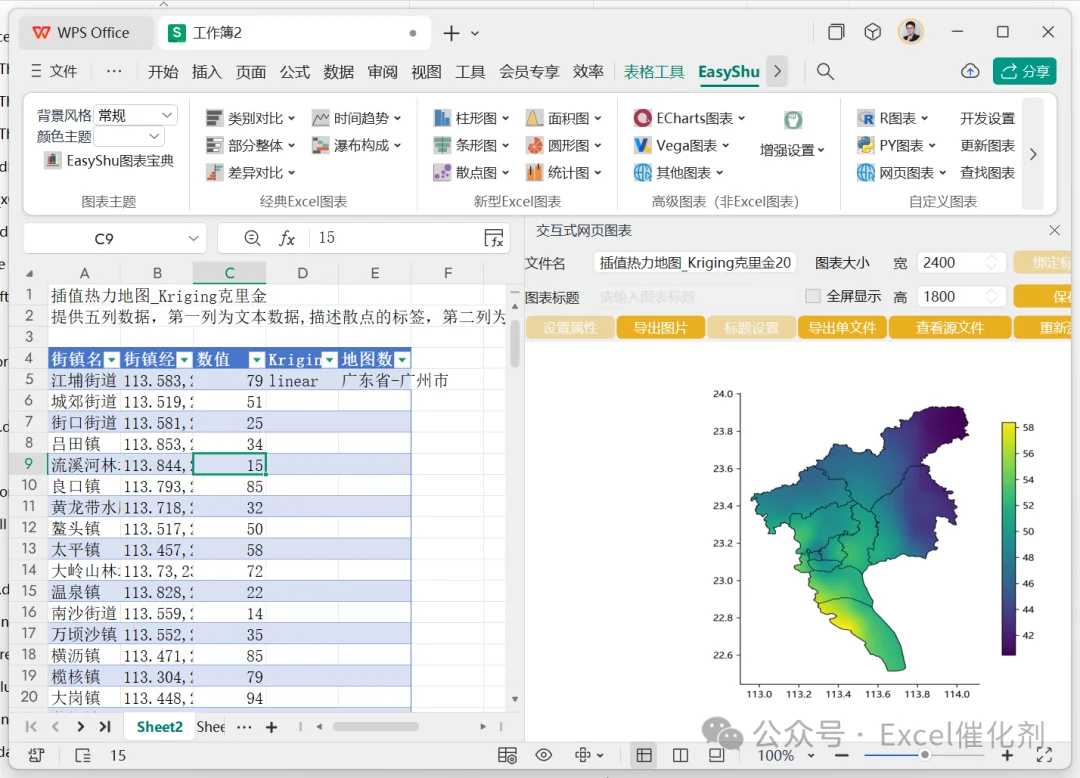Select column C header
Viewport: 1080px width, 778px height.
pyautogui.click(x=229, y=273)
